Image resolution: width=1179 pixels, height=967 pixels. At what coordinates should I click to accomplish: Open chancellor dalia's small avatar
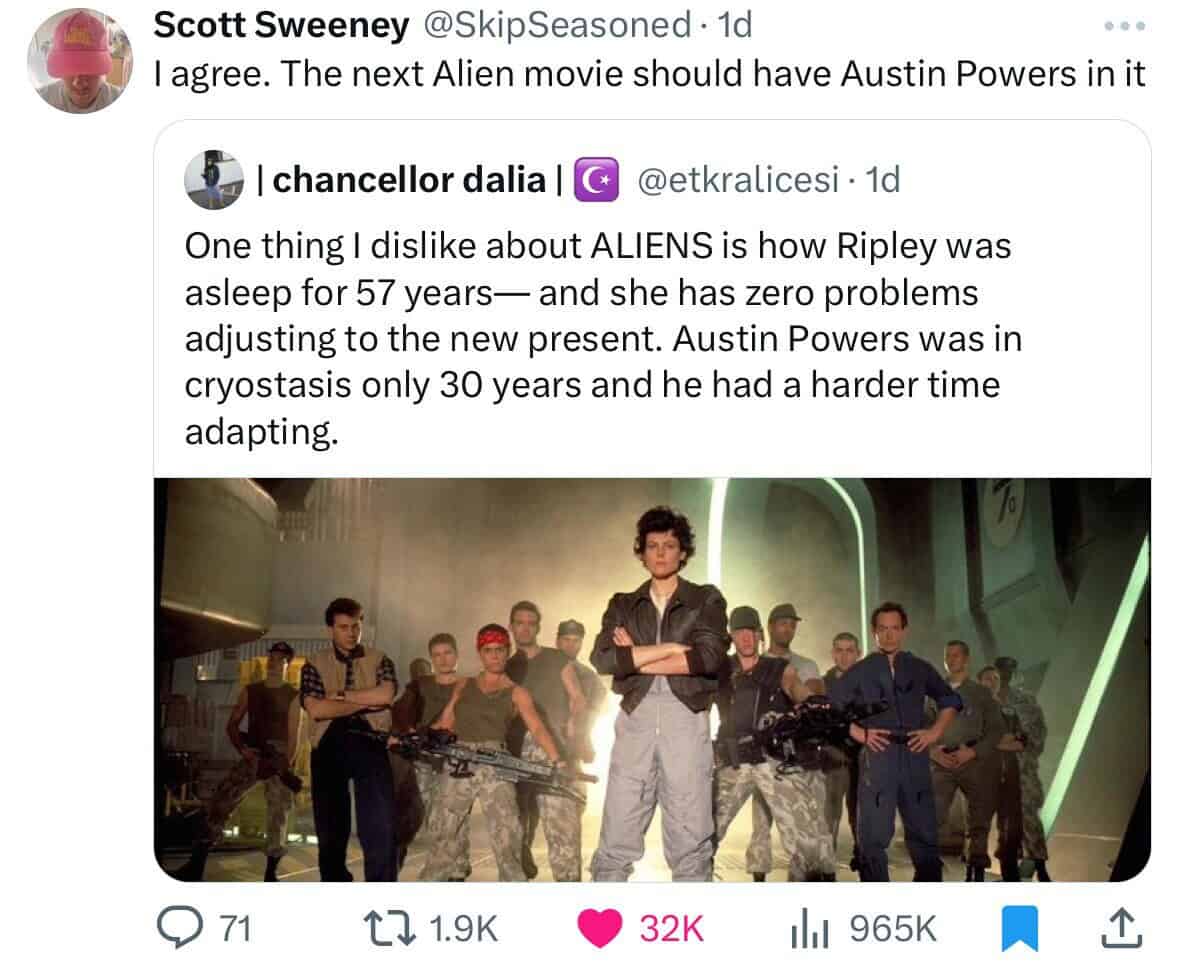(214, 179)
